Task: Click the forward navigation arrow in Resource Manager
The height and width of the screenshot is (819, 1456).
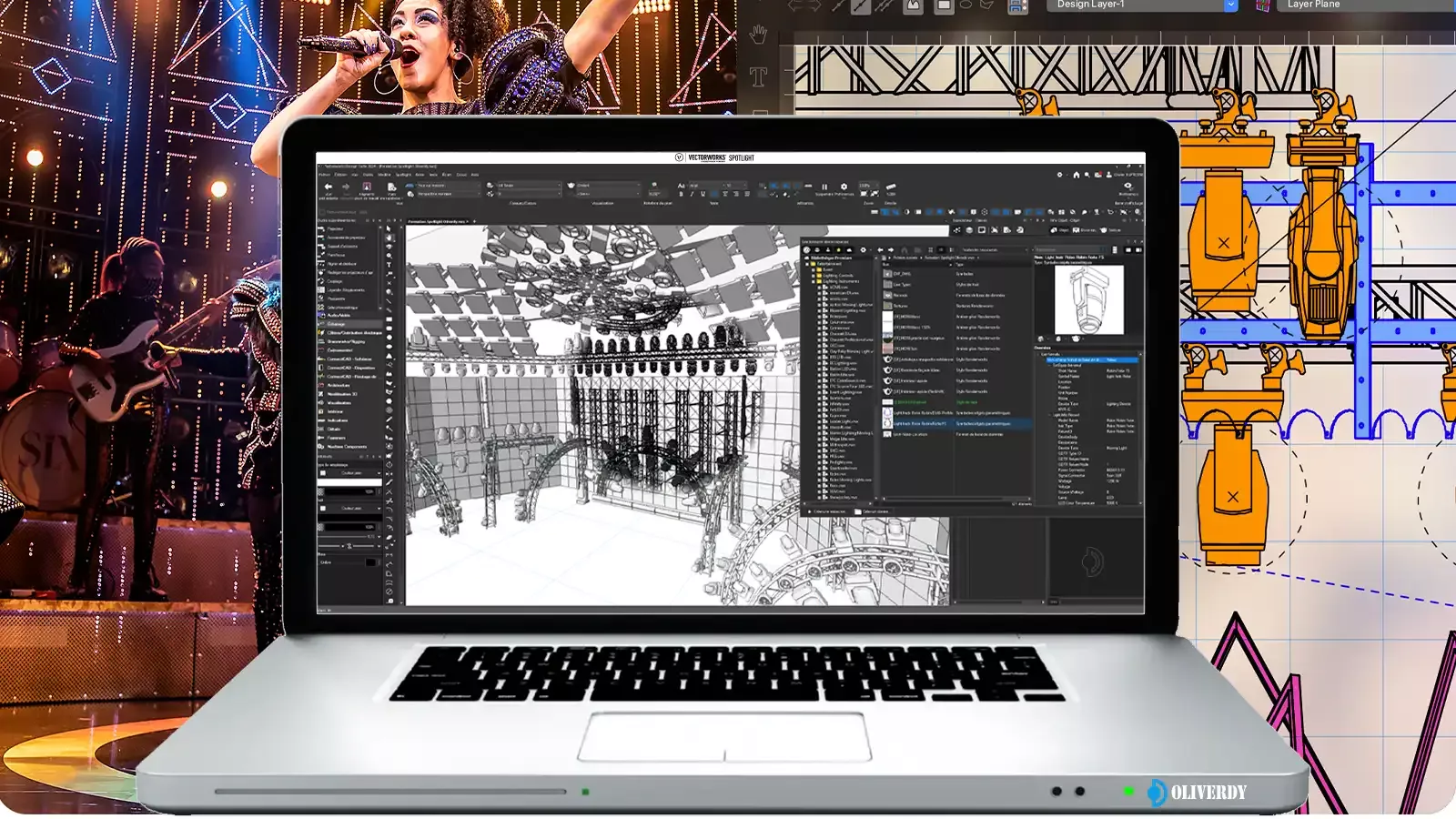Action: coord(891,249)
